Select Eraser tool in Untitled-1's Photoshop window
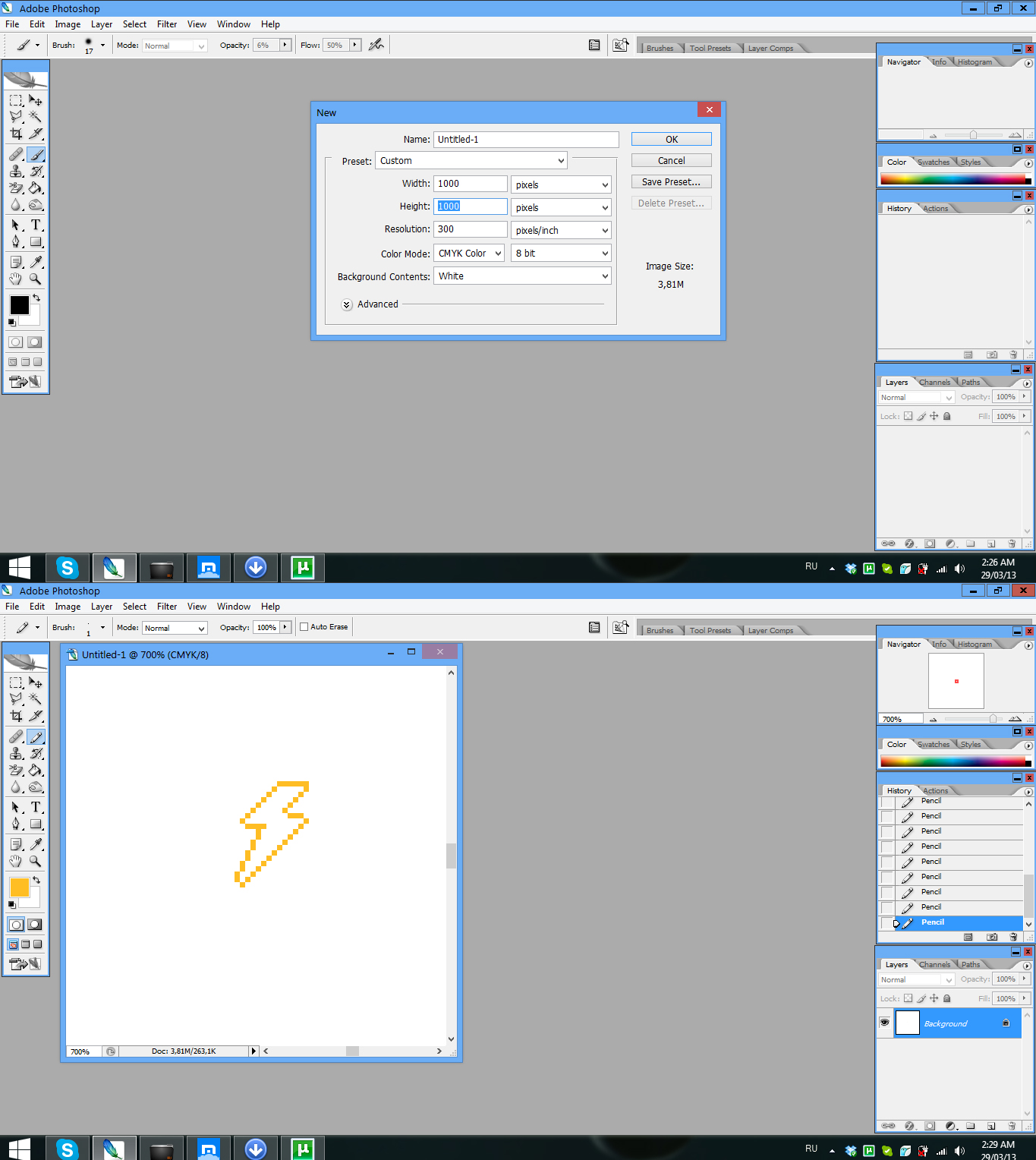 point(16,770)
